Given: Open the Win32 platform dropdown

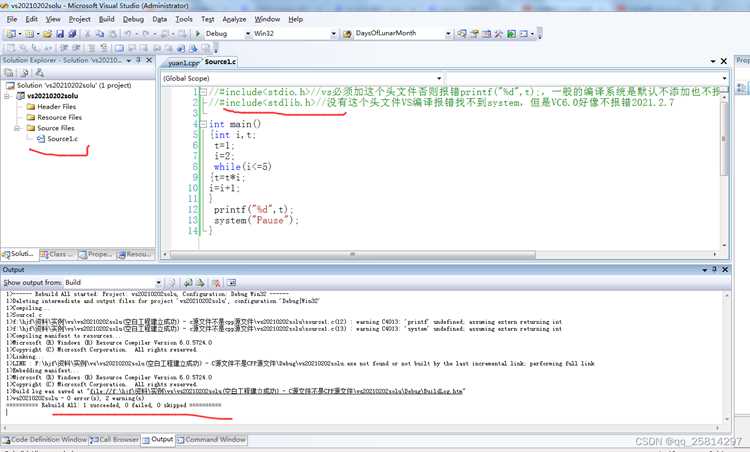Looking at the screenshot, I should [x=333, y=34].
